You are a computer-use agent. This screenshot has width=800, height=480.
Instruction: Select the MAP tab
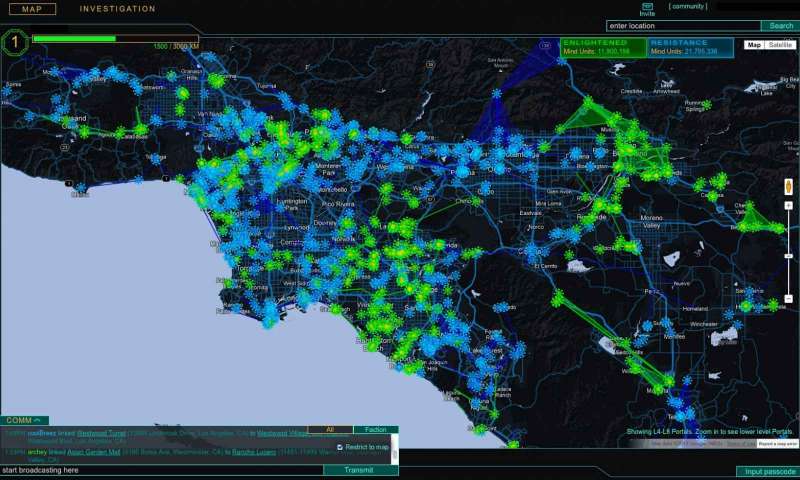tap(30, 9)
